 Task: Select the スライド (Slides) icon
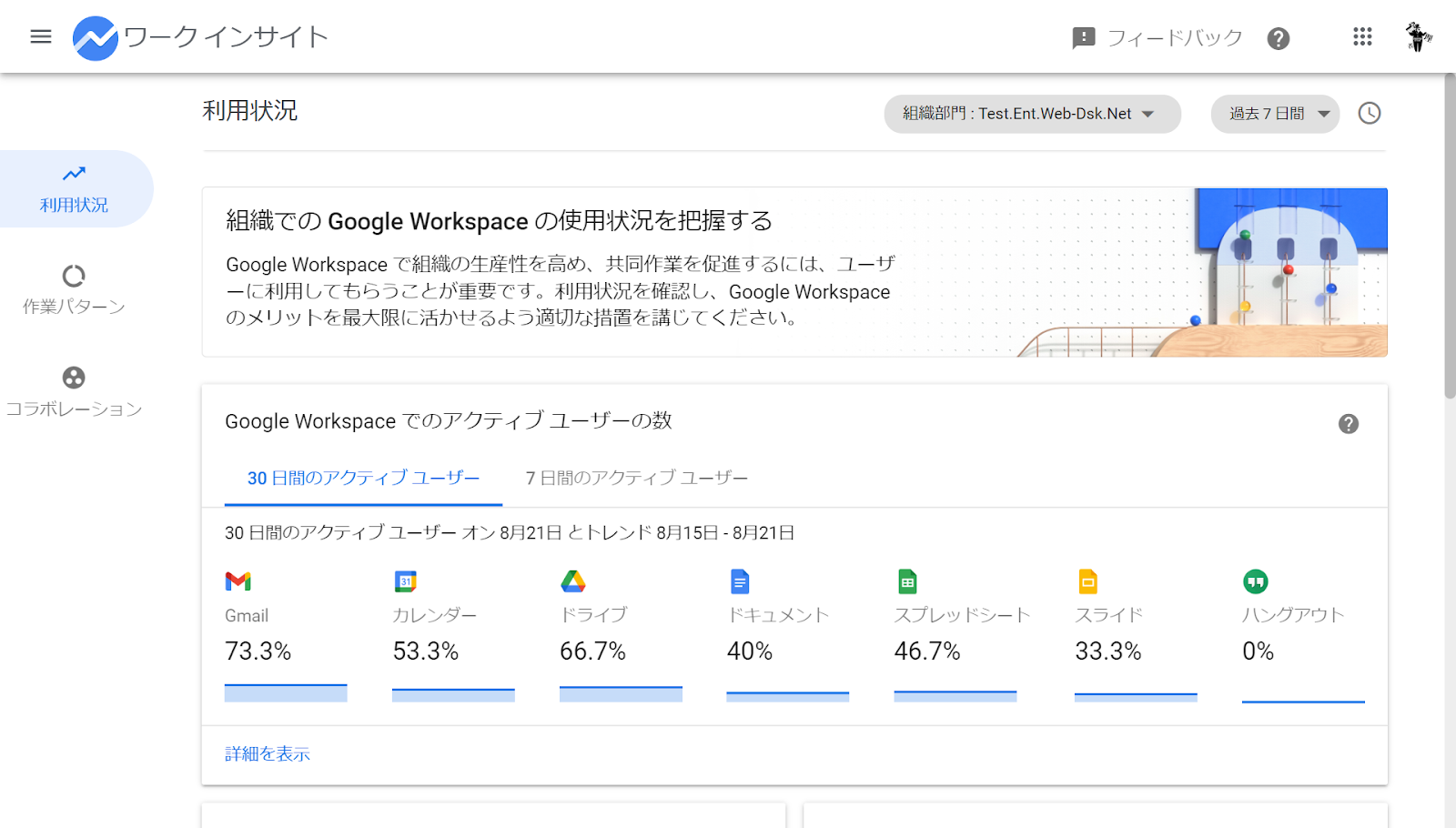[x=1087, y=581]
